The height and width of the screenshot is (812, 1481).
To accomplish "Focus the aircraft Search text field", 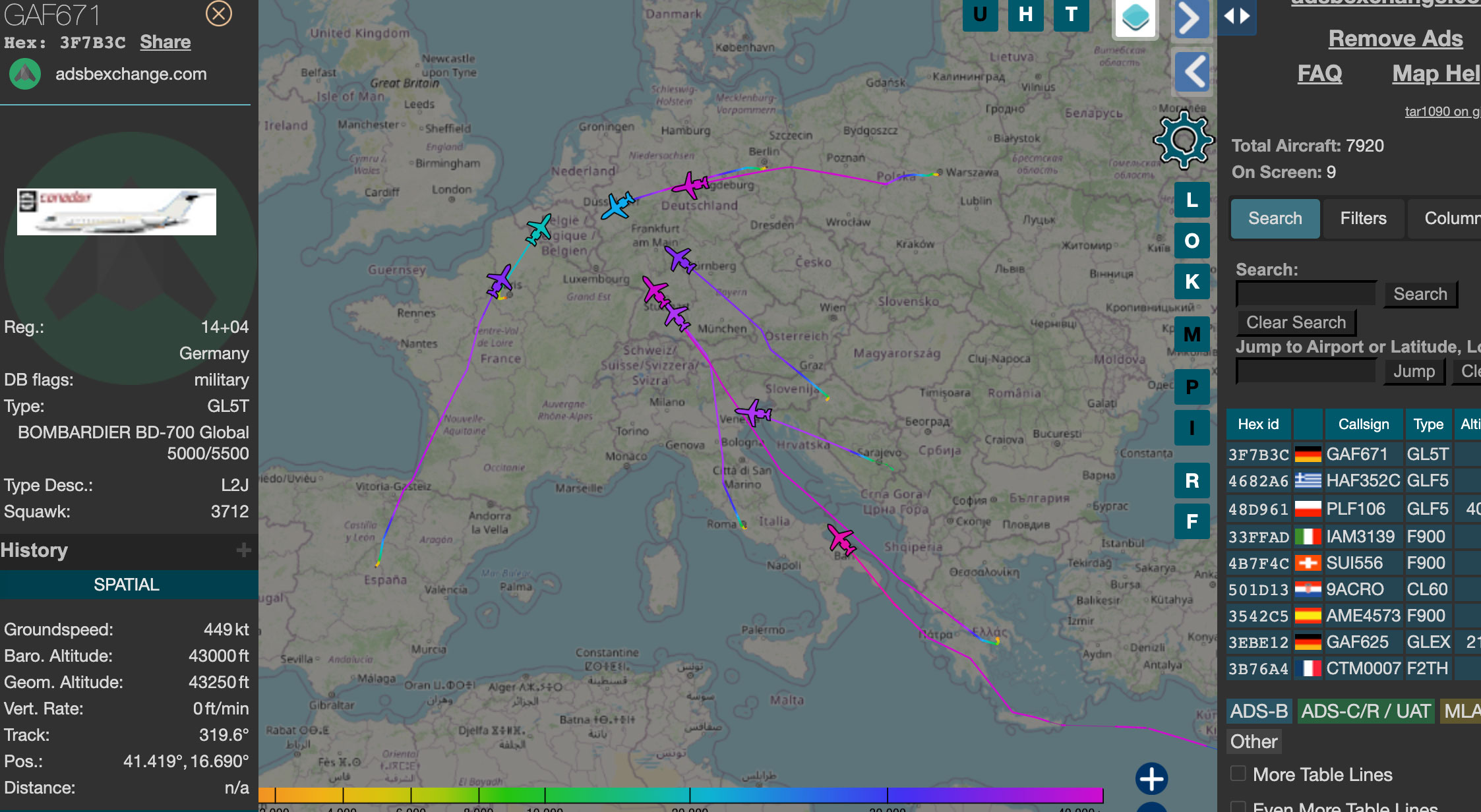I will (1306, 294).
